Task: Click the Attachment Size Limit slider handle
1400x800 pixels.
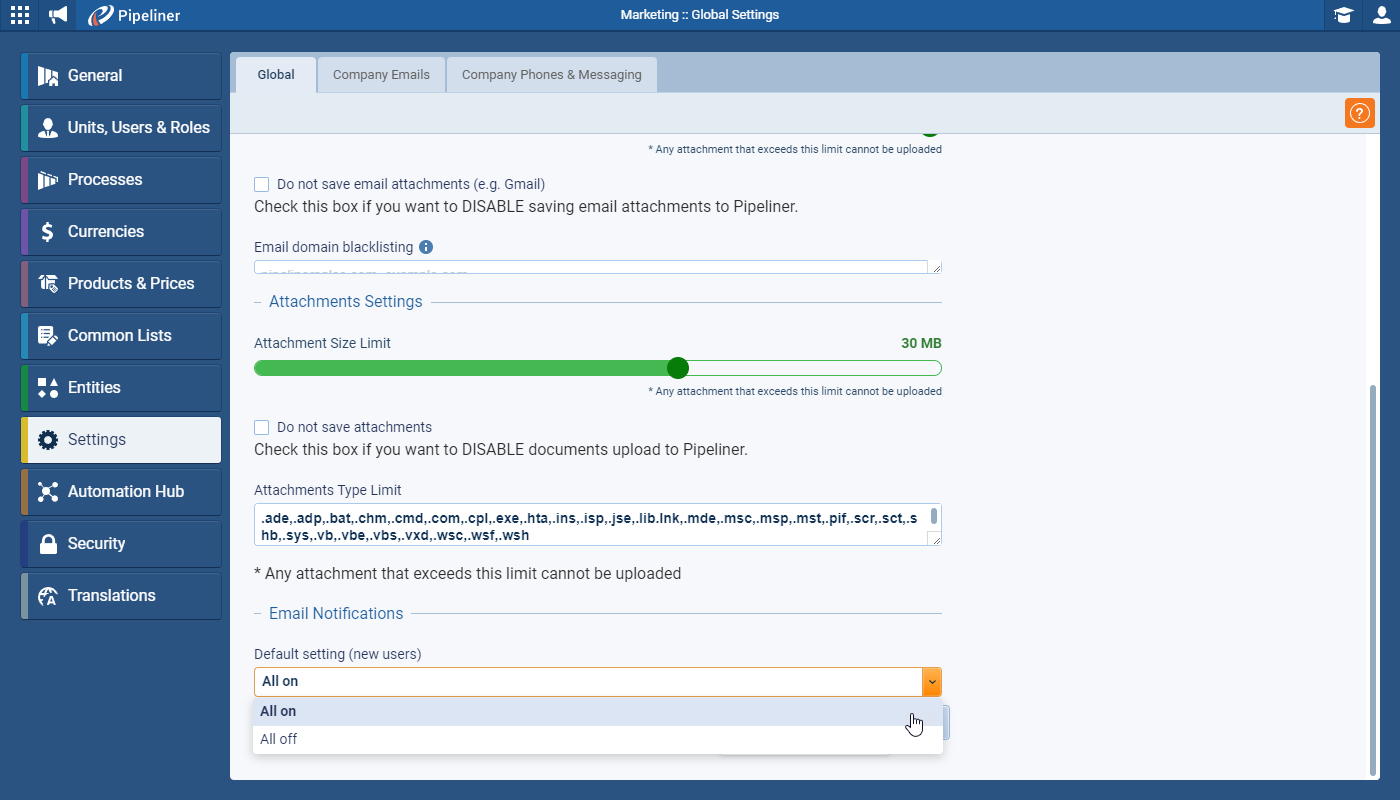Action: click(x=678, y=368)
